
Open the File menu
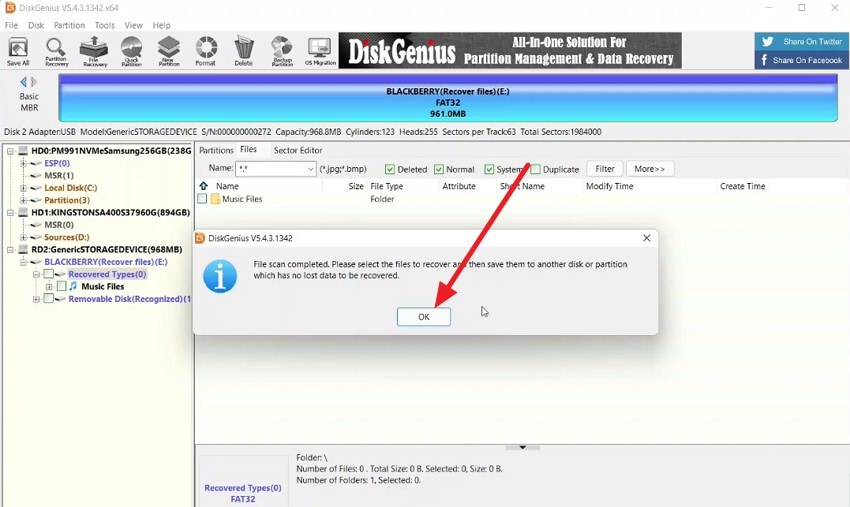coord(11,25)
